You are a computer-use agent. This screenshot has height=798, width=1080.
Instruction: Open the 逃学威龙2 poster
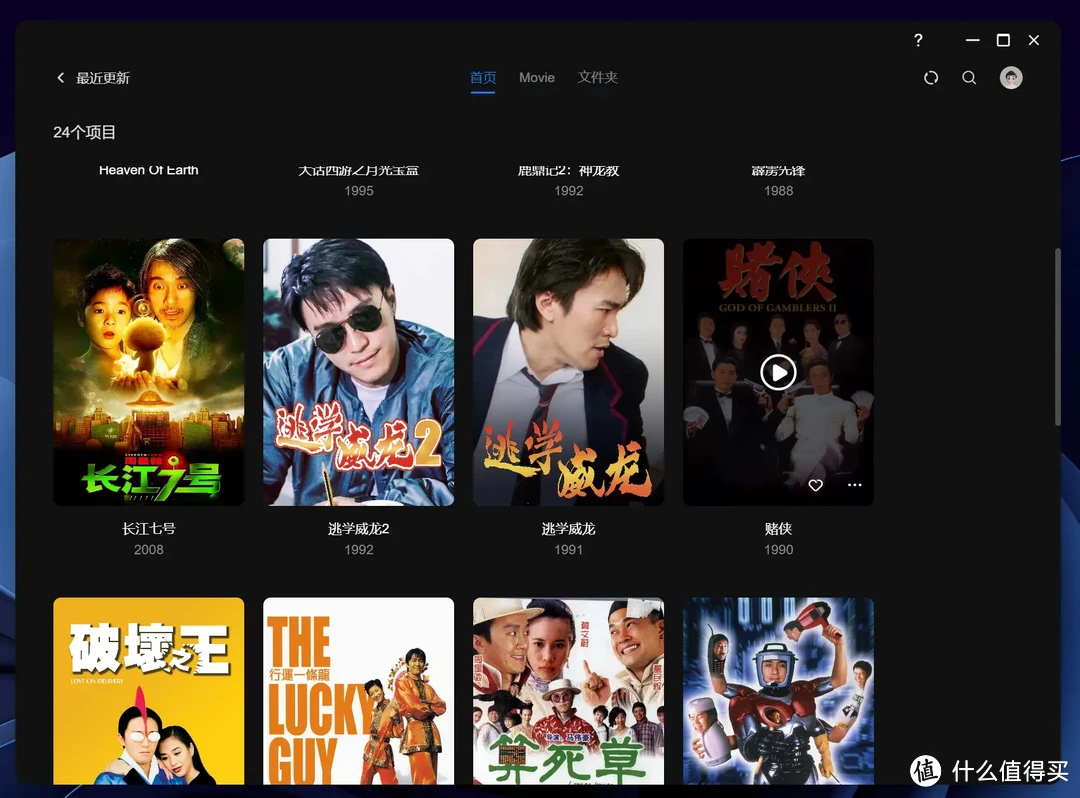pyautogui.click(x=359, y=372)
